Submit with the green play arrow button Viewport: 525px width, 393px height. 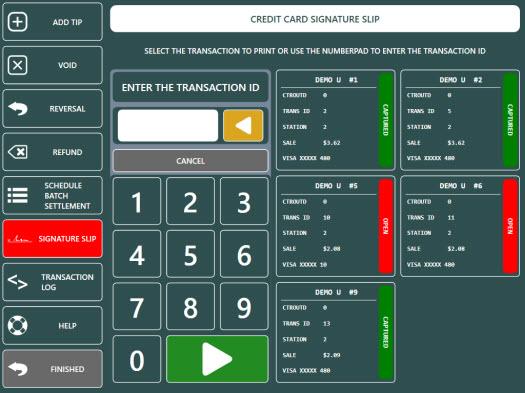click(x=217, y=359)
